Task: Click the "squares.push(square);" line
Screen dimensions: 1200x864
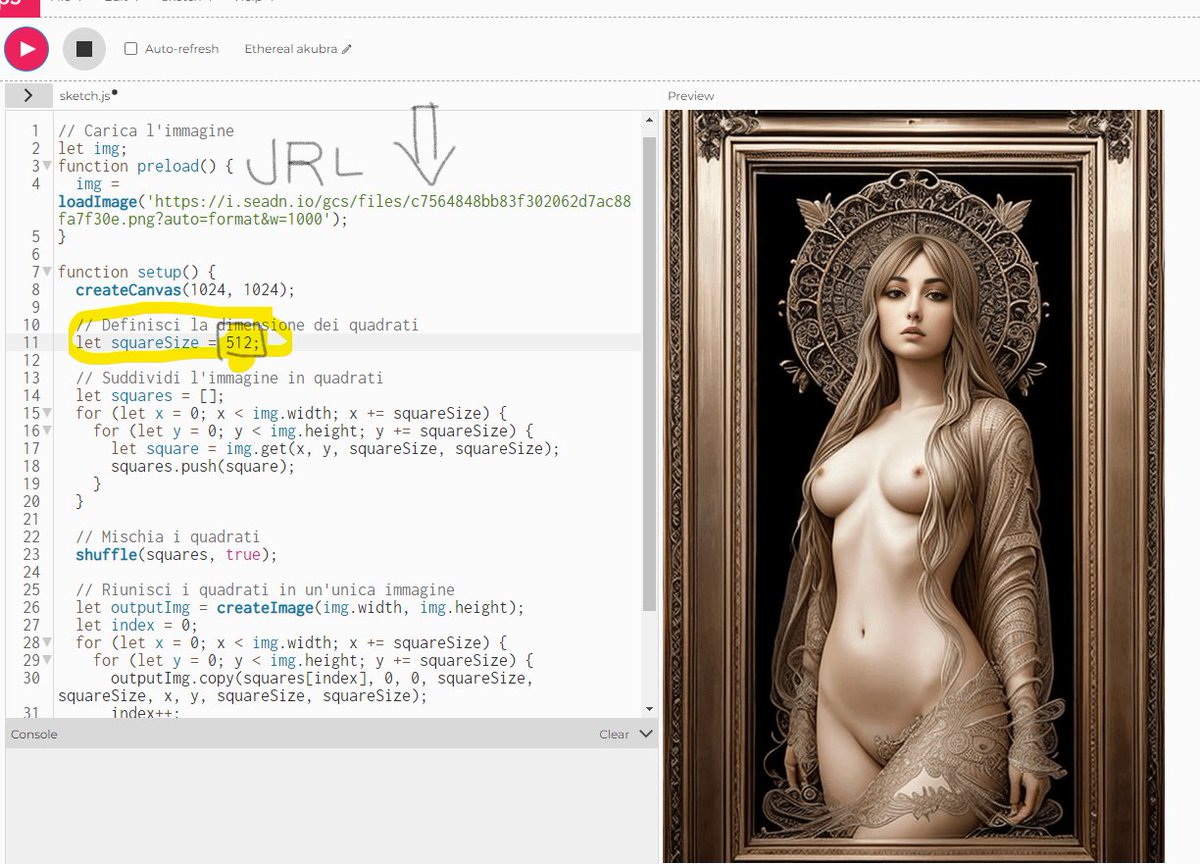Action: point(203,466)
